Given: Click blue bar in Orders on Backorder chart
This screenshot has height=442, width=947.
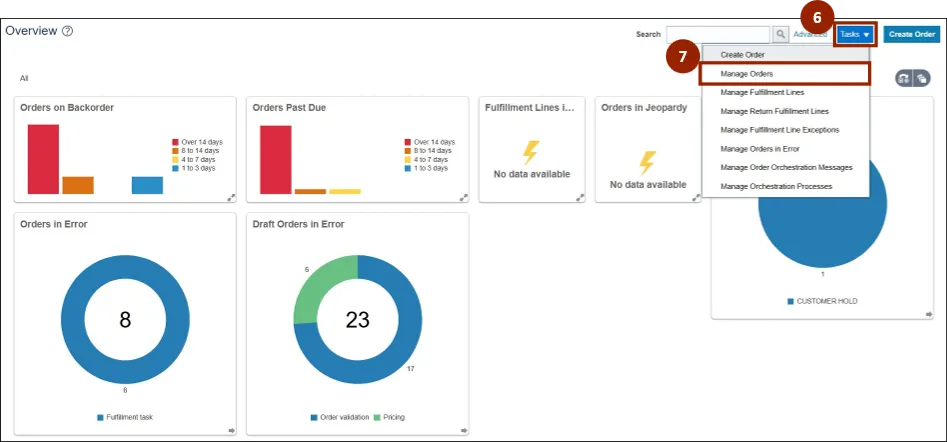Looking at the screenshot, I should coord(147,185).
